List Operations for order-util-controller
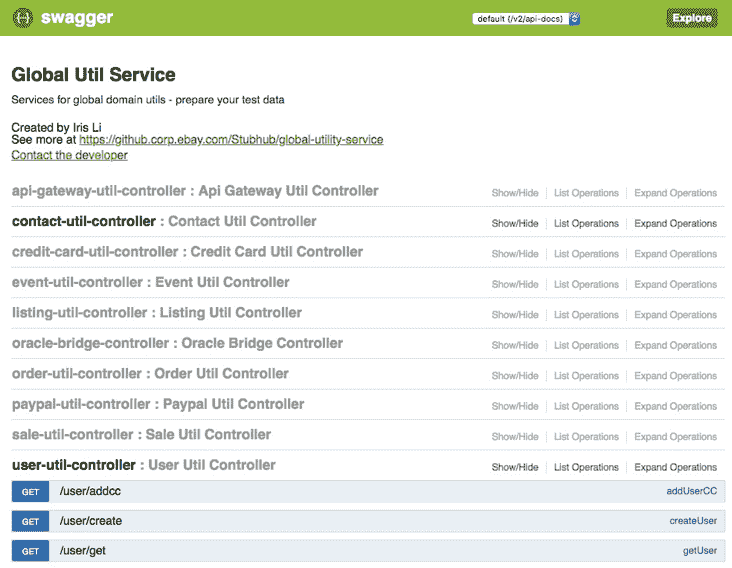 tap(586, 376)
